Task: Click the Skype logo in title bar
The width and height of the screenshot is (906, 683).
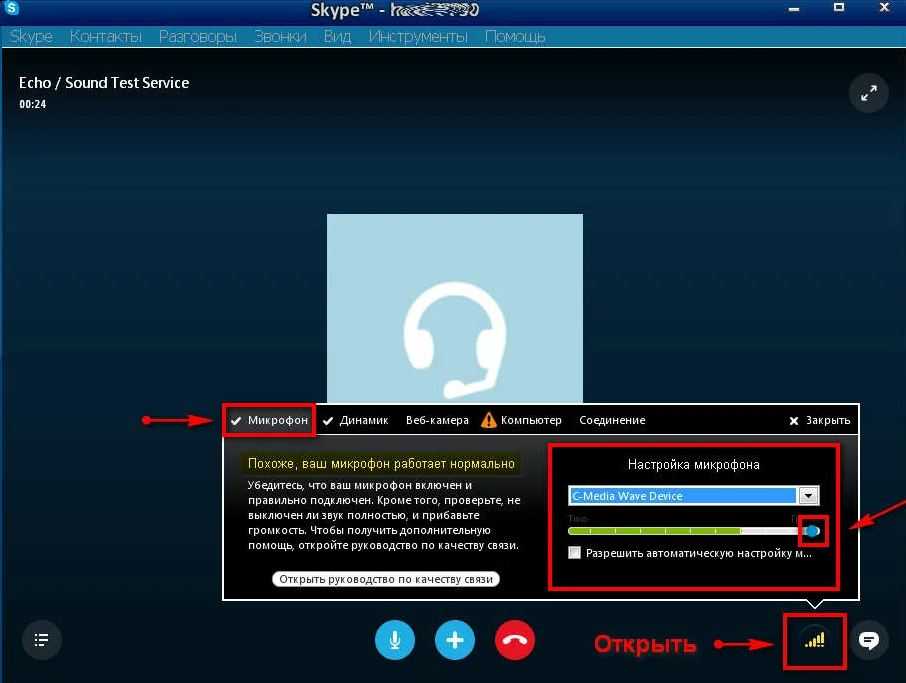Action: point(11,11)
